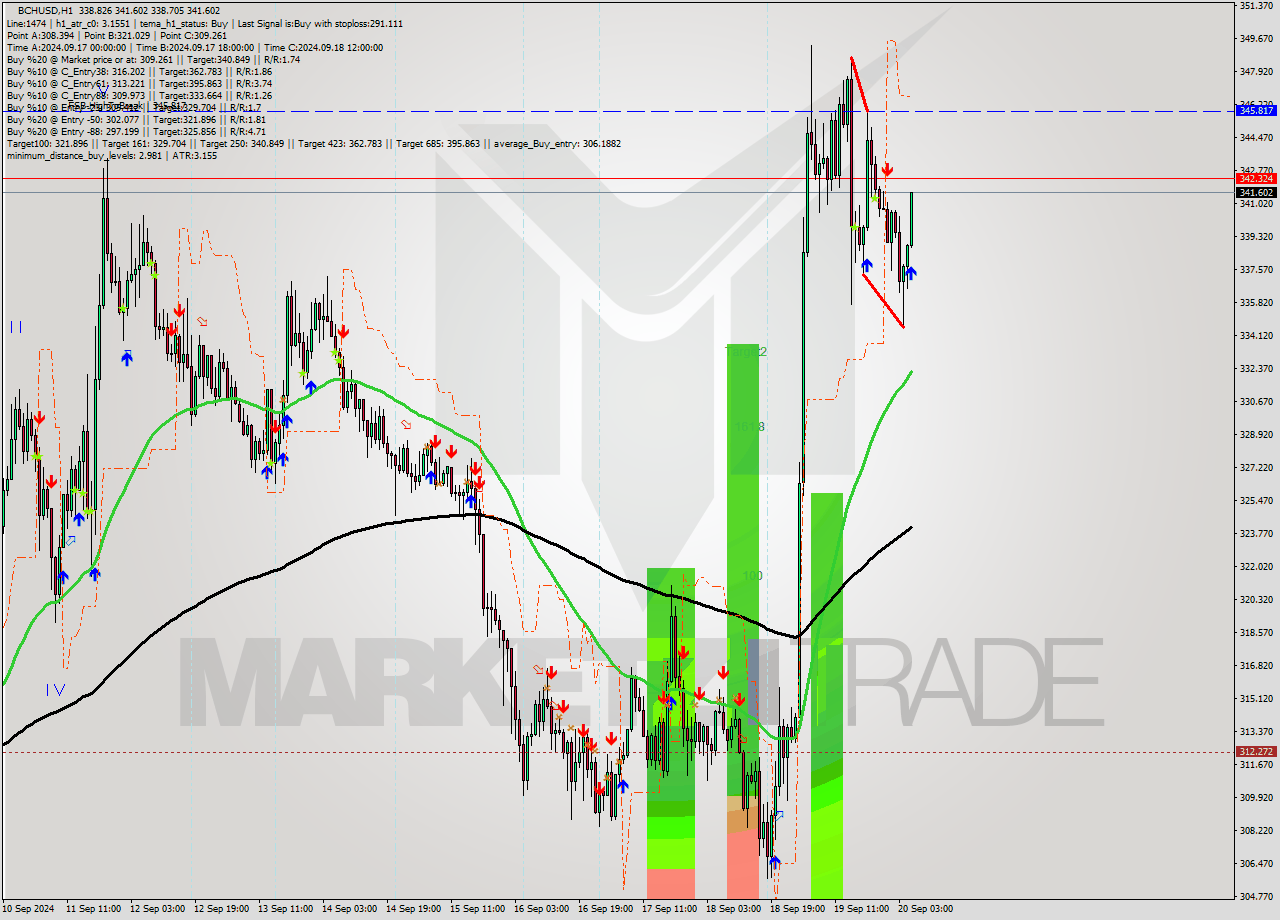This screenshot has height=920, width=1280.
Task: Click the BCHUSD,H1 chart title
Action: 44,10
